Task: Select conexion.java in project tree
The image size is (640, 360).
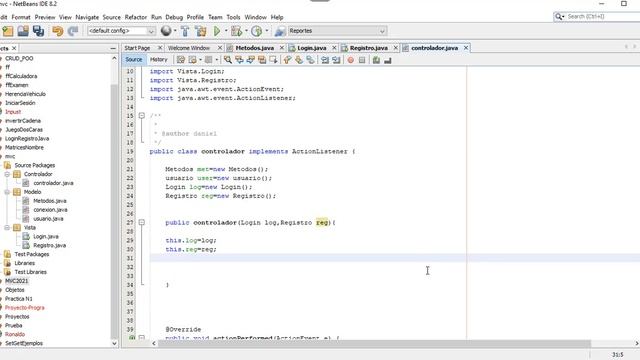Action: click(x=50, y=210)
